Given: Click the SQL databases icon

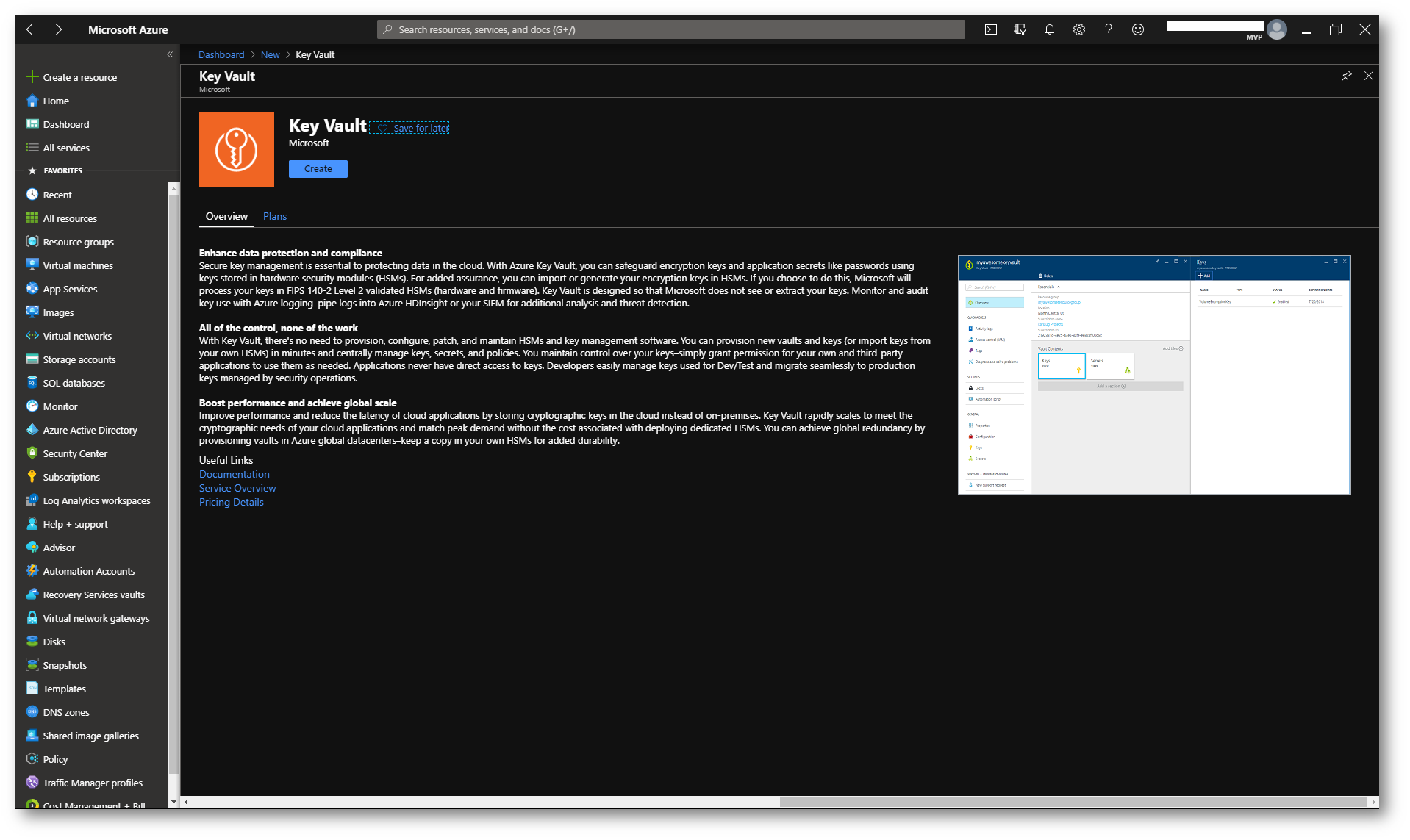Looking at the screenshot, I should (x=32, y=383).
